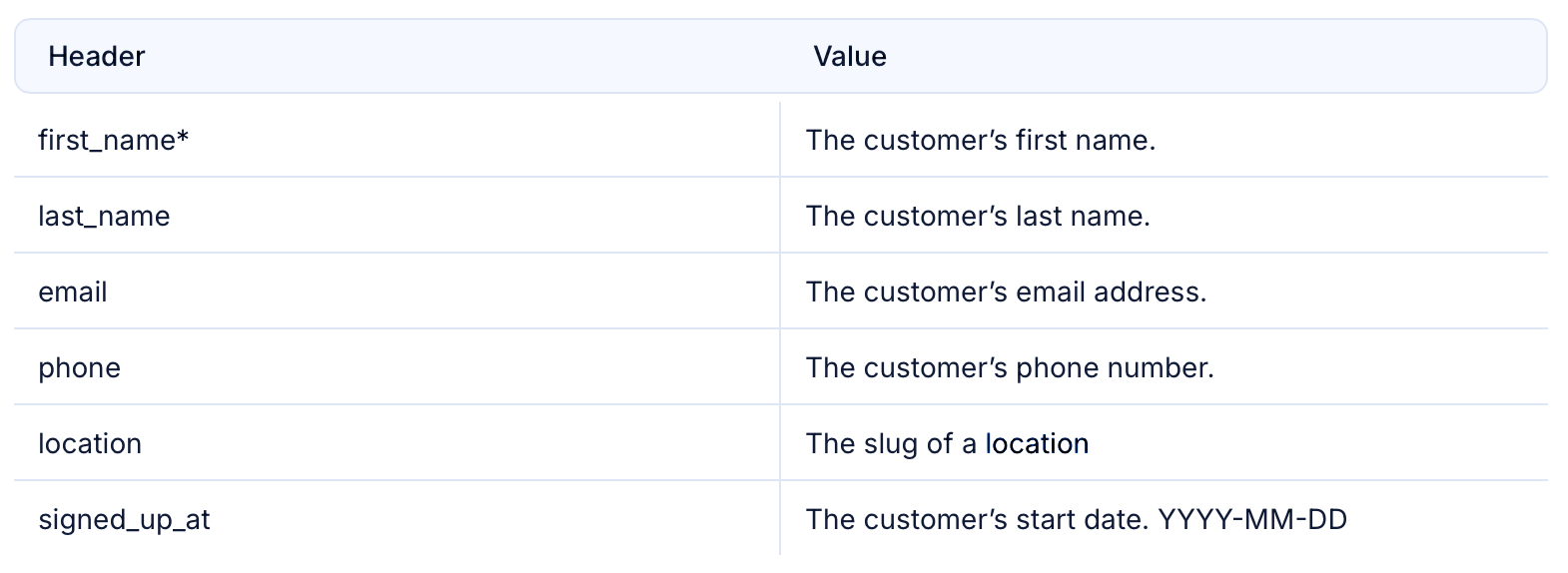Click the YYYY-MM-DD date format text
Viewport: 1568px width, 573px height.
(x=1252, y=519)
